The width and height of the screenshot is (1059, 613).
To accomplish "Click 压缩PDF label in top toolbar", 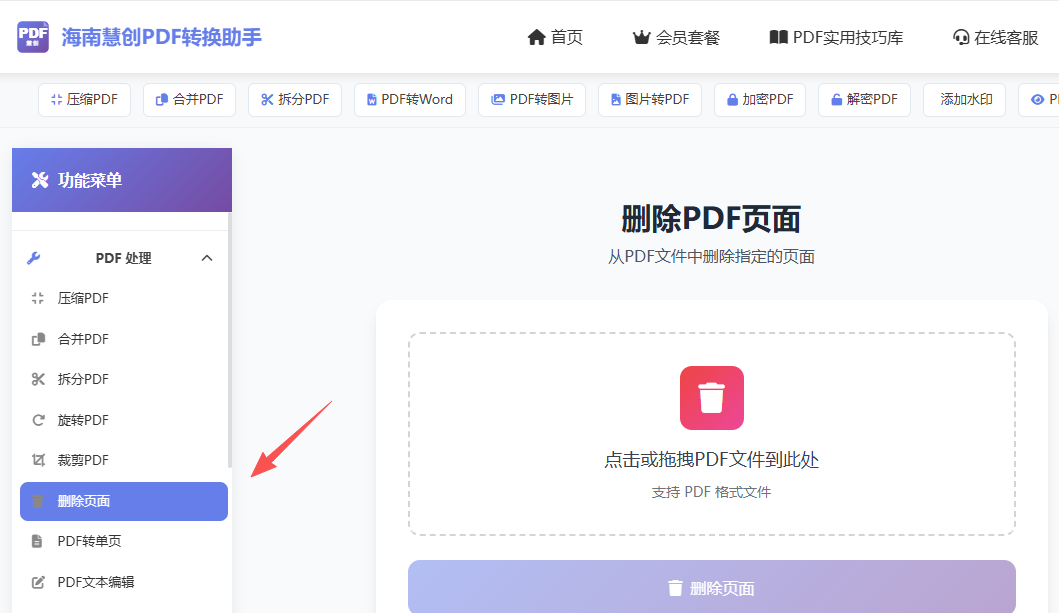I will pos(92,100).
